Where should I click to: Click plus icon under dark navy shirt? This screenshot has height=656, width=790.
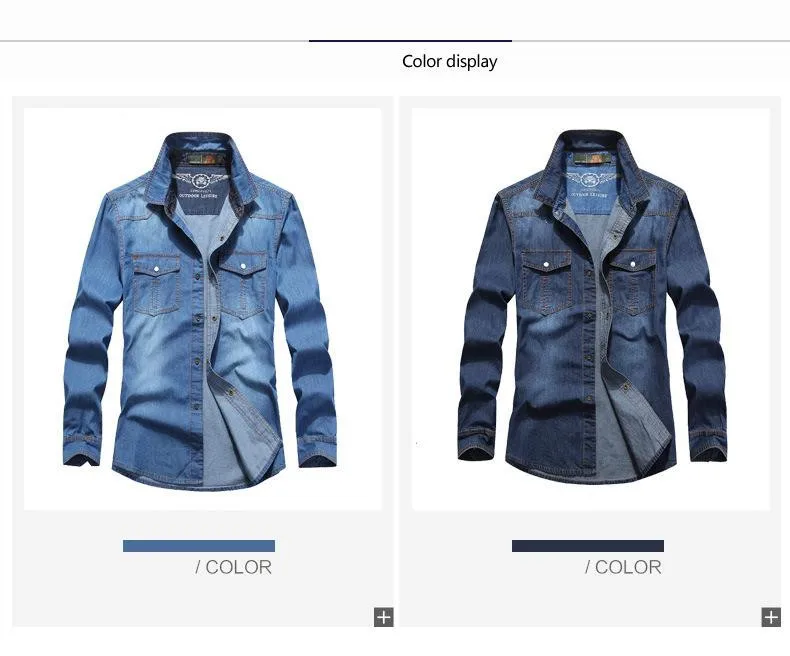point(771,617)
